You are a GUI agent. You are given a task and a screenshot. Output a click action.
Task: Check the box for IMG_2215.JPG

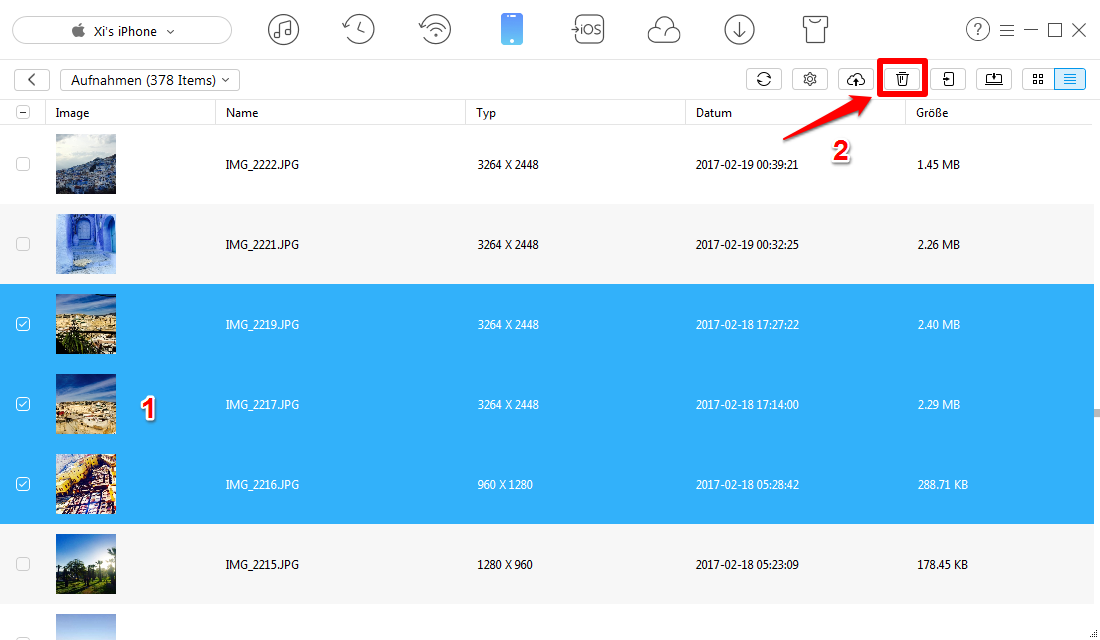(23, 564)
